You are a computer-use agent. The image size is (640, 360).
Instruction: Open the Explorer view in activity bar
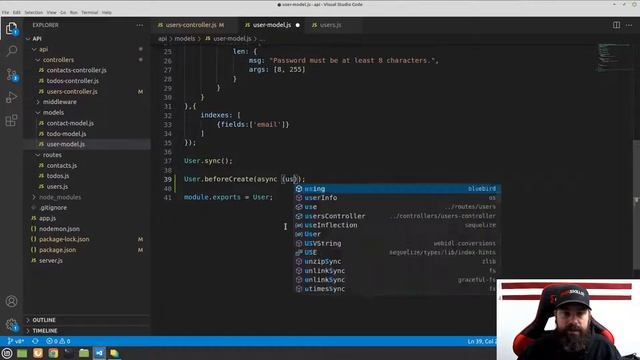point(11,29)
